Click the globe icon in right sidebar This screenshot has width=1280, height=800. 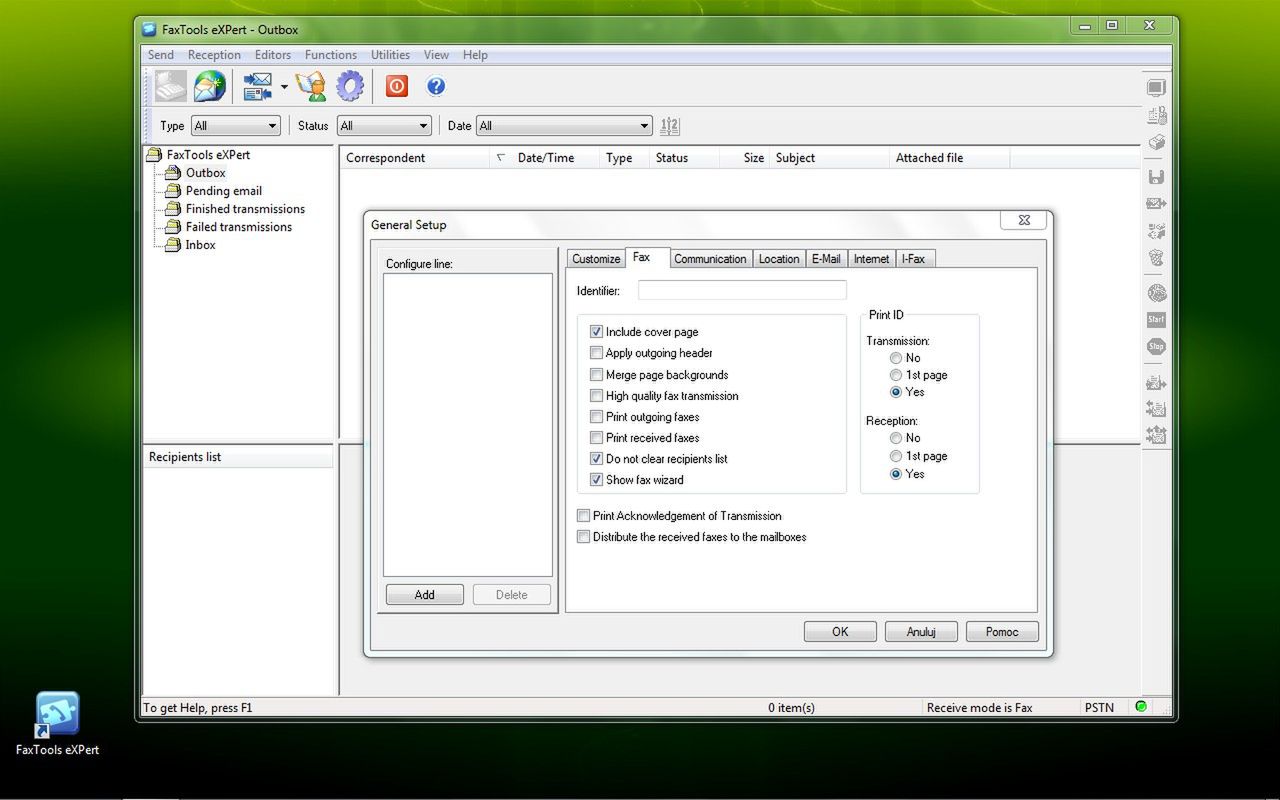click(1156, 293)
